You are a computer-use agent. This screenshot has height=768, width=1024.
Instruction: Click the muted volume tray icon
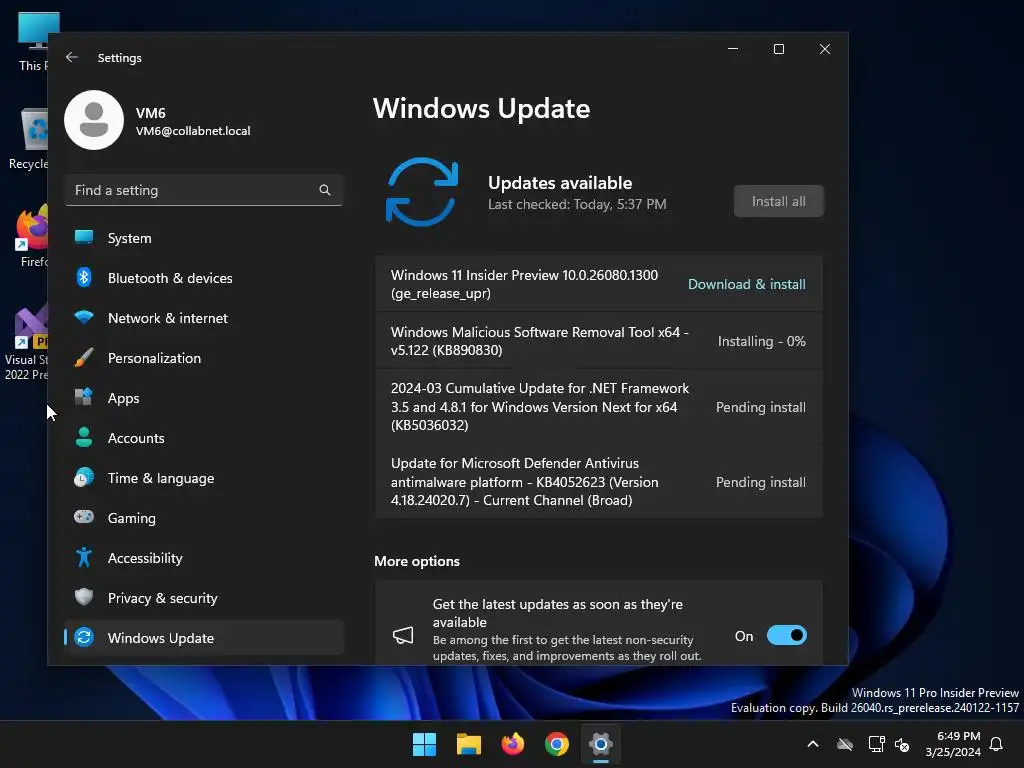coord(903,744)
